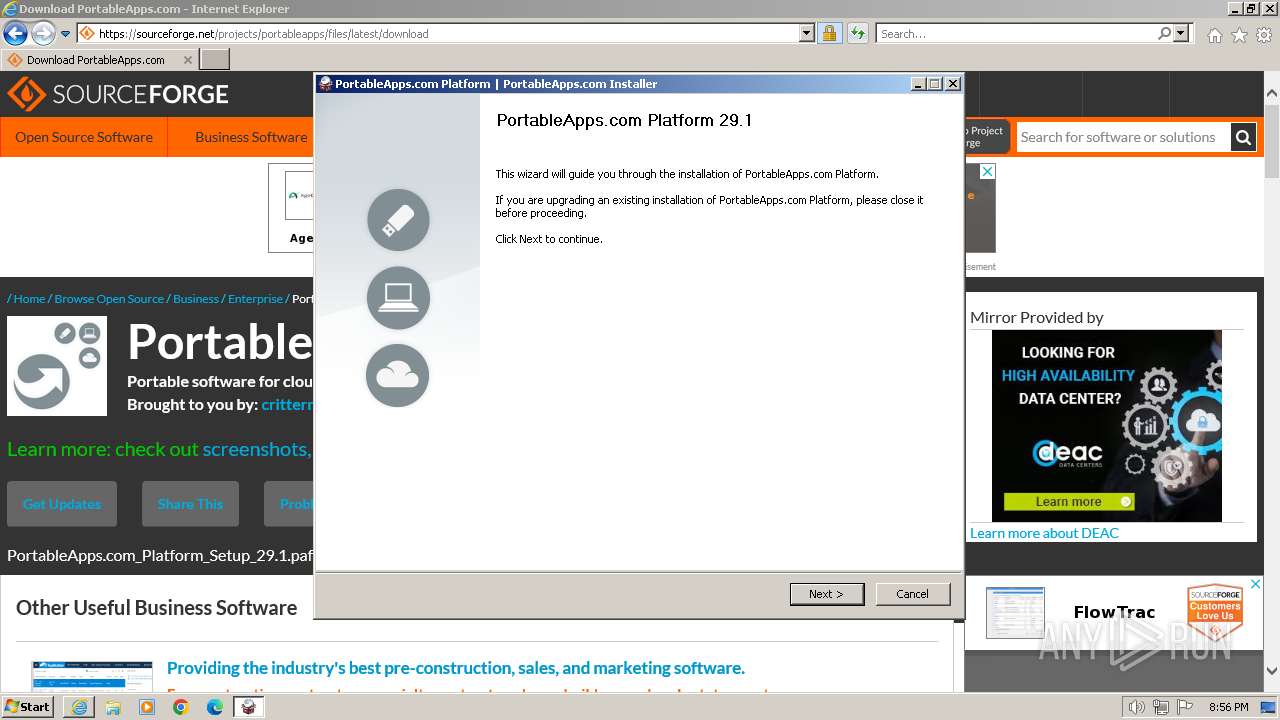1280x720 pixels.
Task: Click the USB drive icon in installer
Action: [398, 220]
